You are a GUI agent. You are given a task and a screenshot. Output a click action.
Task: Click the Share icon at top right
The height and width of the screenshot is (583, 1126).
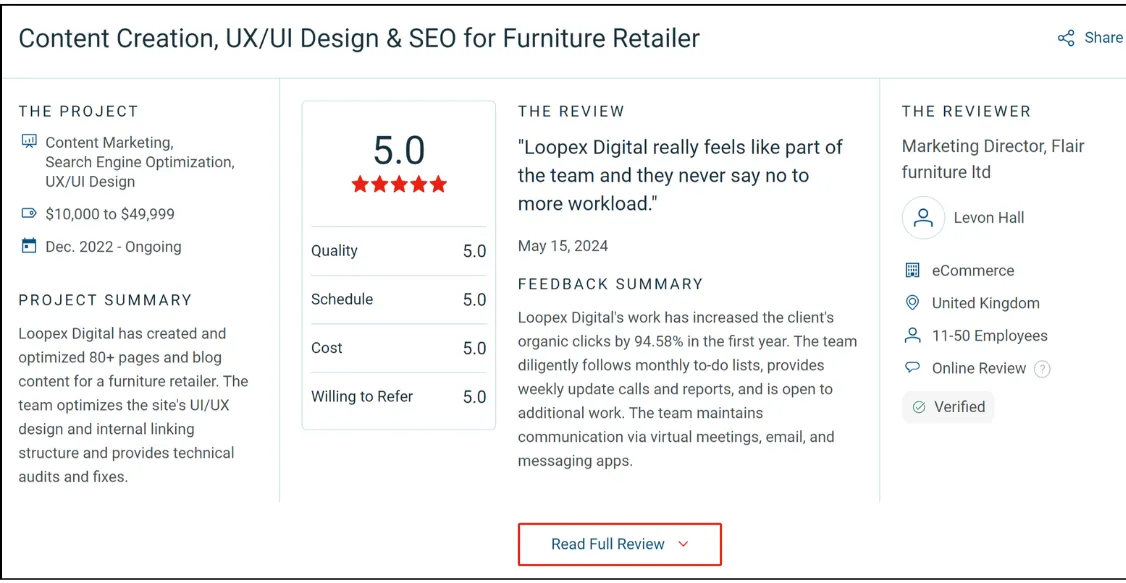point(1066,38)
